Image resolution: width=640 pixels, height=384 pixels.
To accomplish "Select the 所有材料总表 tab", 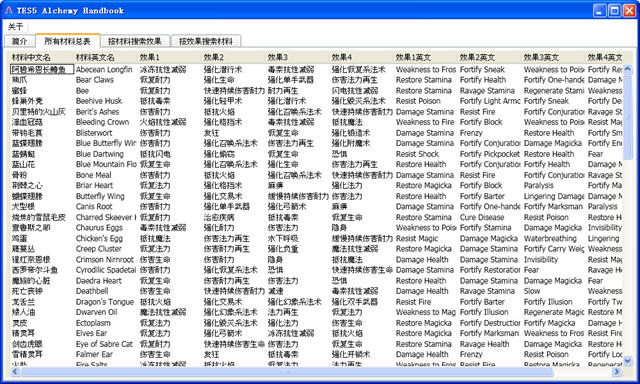I will click(68, 41).
